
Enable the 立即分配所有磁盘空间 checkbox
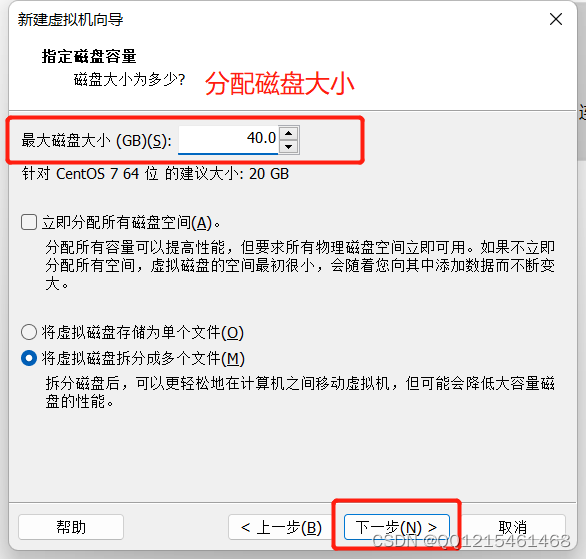pos(29,222)
